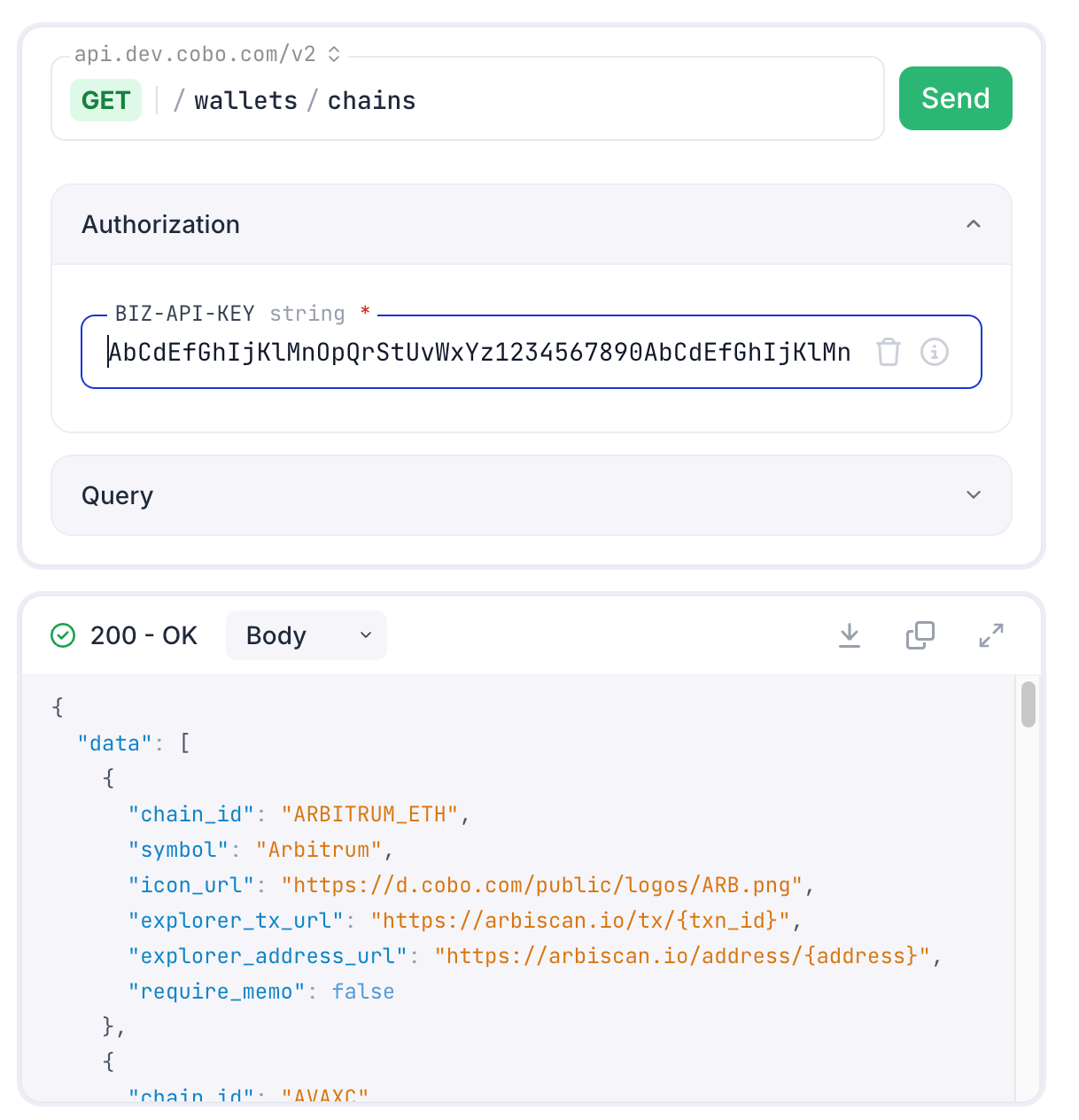1079x1120 pixels.
Task: Click the icon_url ARB.png link value
Action: tap(542, 885)
